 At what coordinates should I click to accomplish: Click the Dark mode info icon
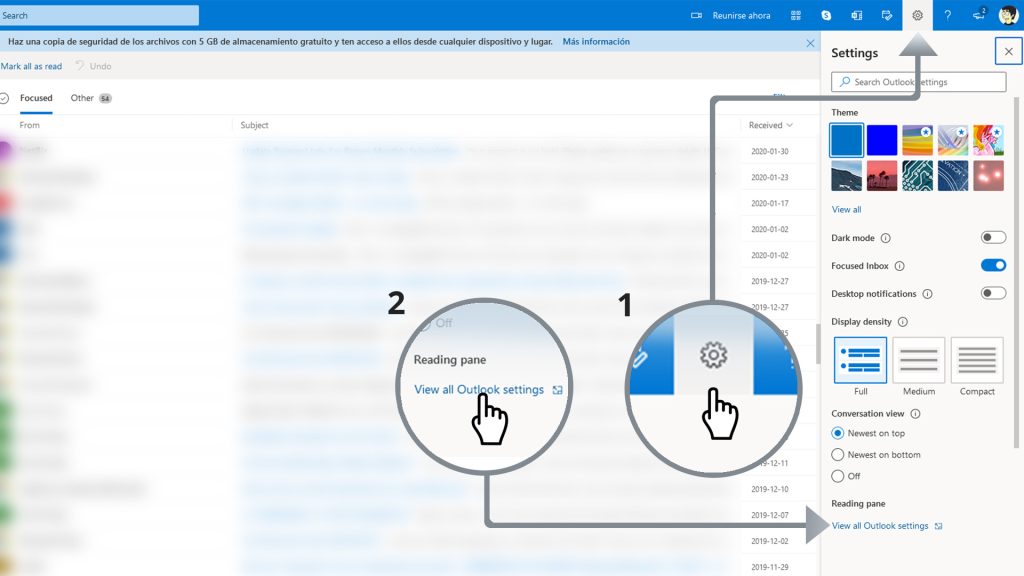(886, 238)
